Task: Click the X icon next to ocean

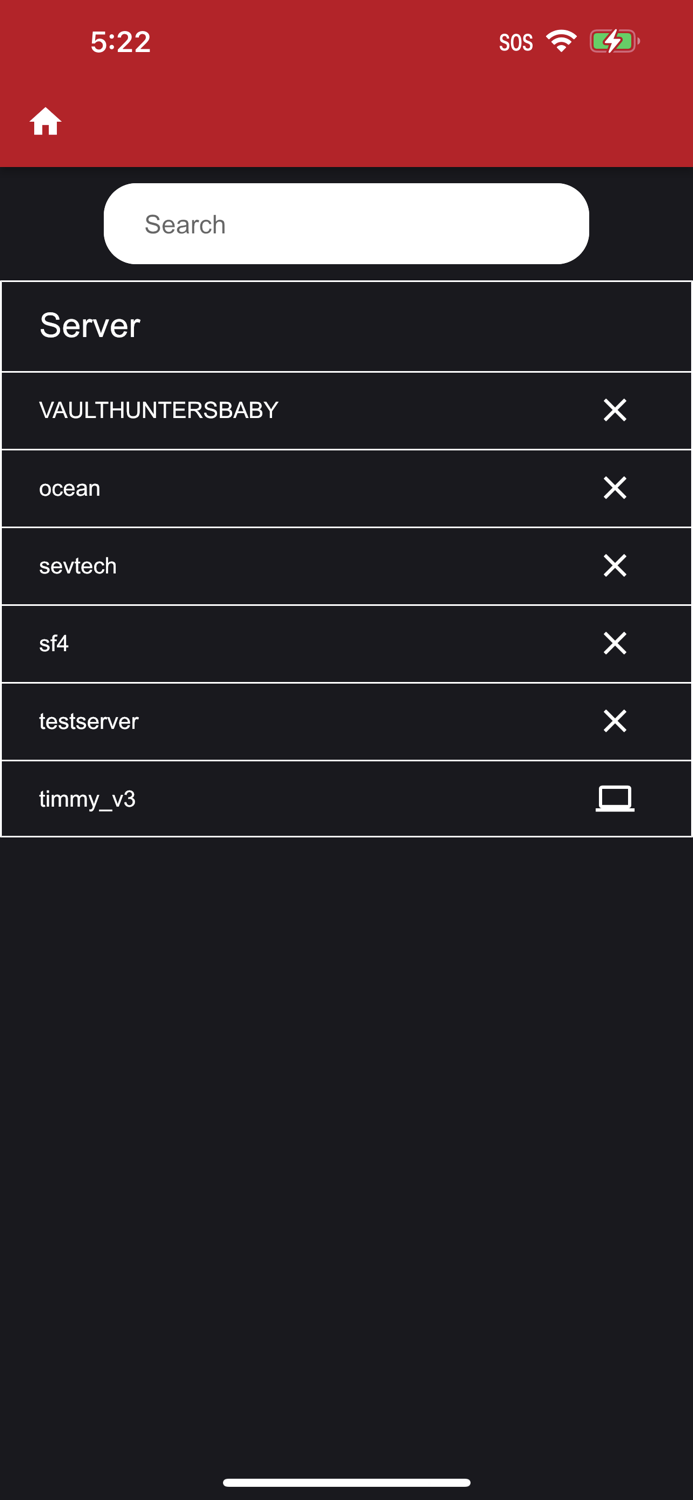Action: 615,488
